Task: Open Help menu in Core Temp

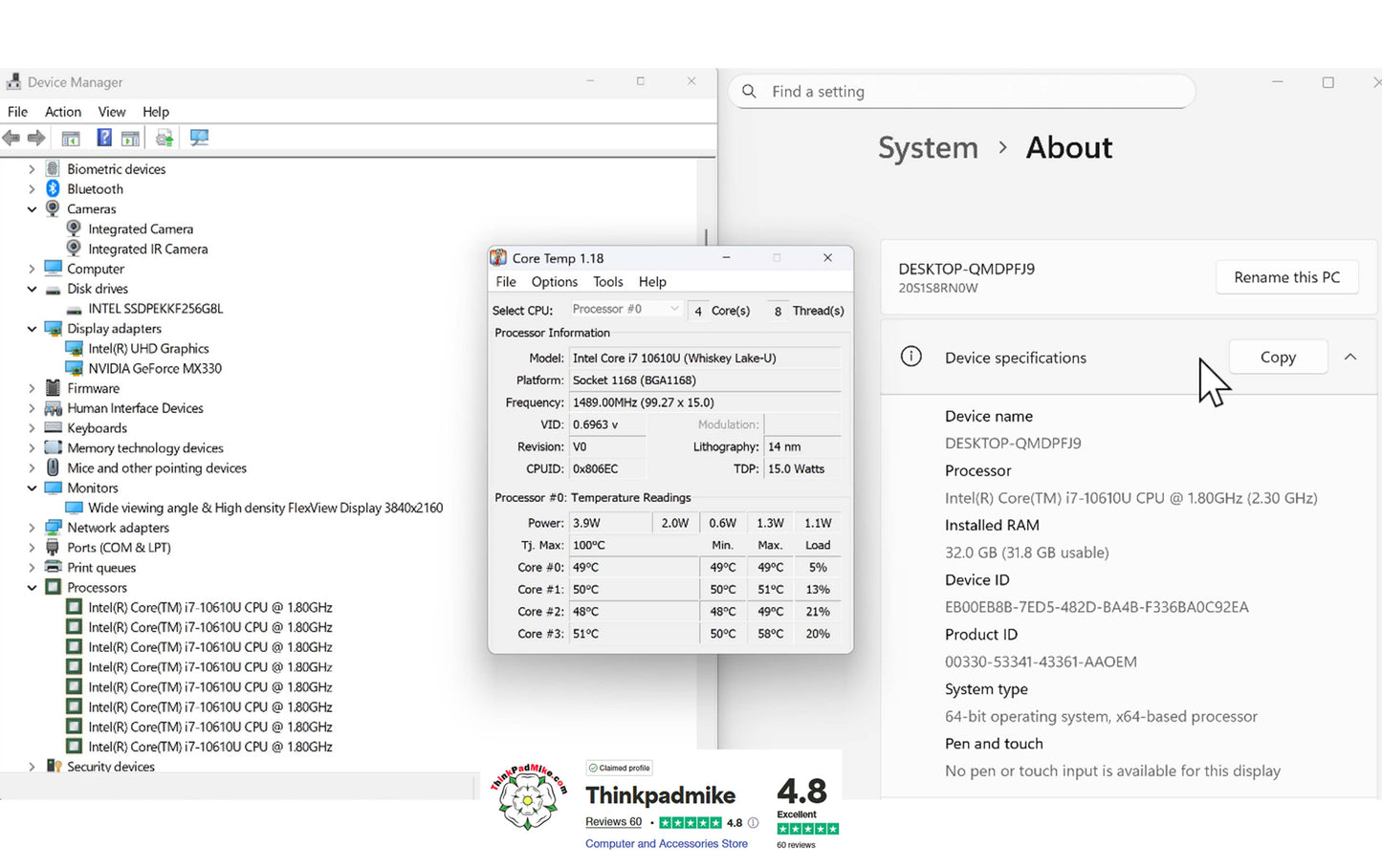Action: tap(652, 282)
